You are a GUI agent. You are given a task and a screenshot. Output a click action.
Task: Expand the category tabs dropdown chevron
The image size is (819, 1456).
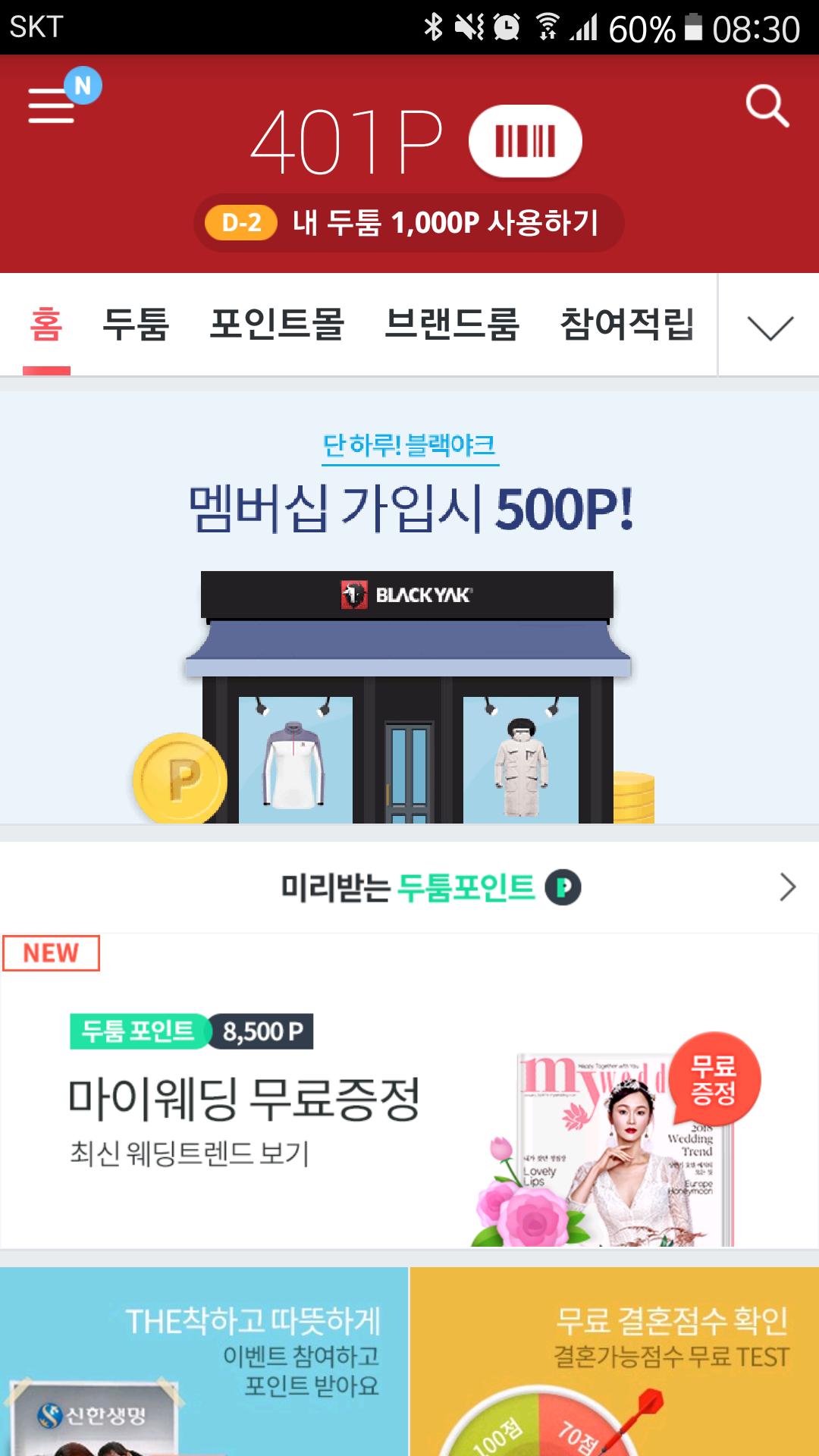point(770,327)
